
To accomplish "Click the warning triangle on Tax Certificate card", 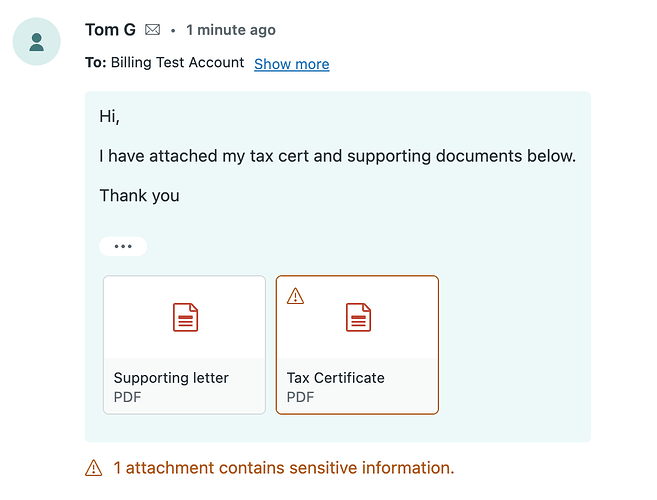I will pos(295,296).
